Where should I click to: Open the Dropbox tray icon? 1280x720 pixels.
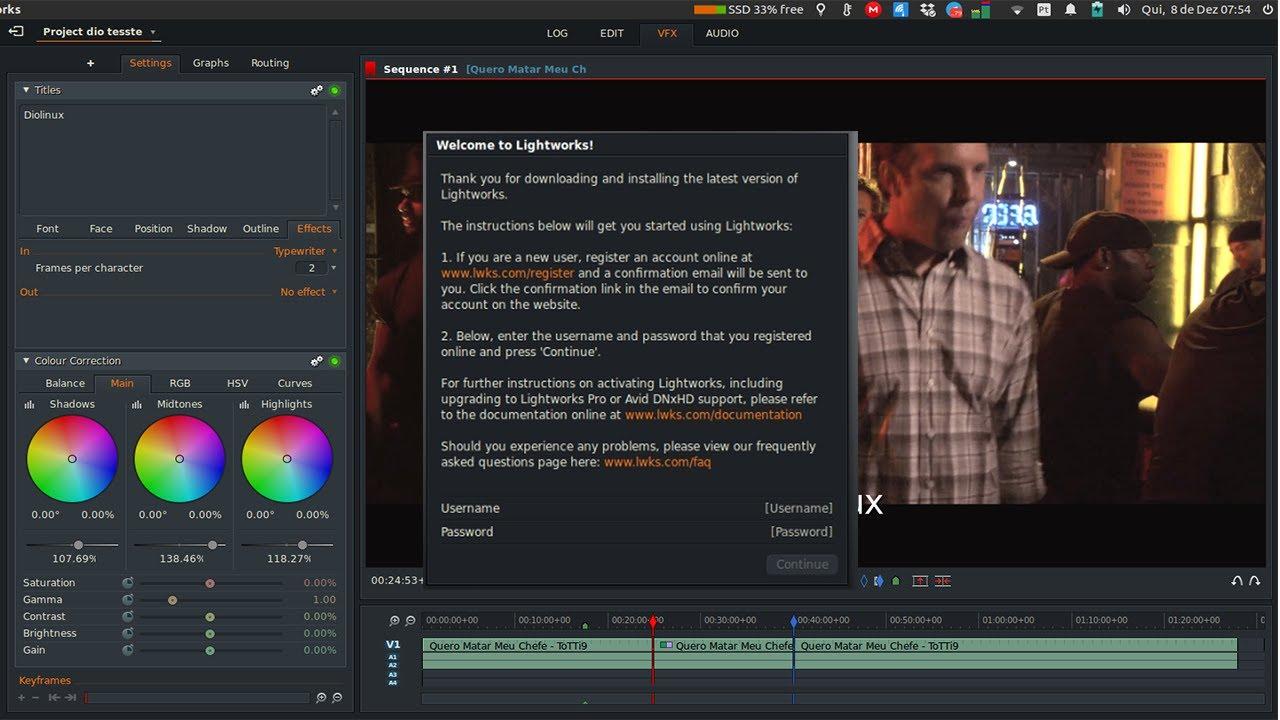[x=928, y=9]
